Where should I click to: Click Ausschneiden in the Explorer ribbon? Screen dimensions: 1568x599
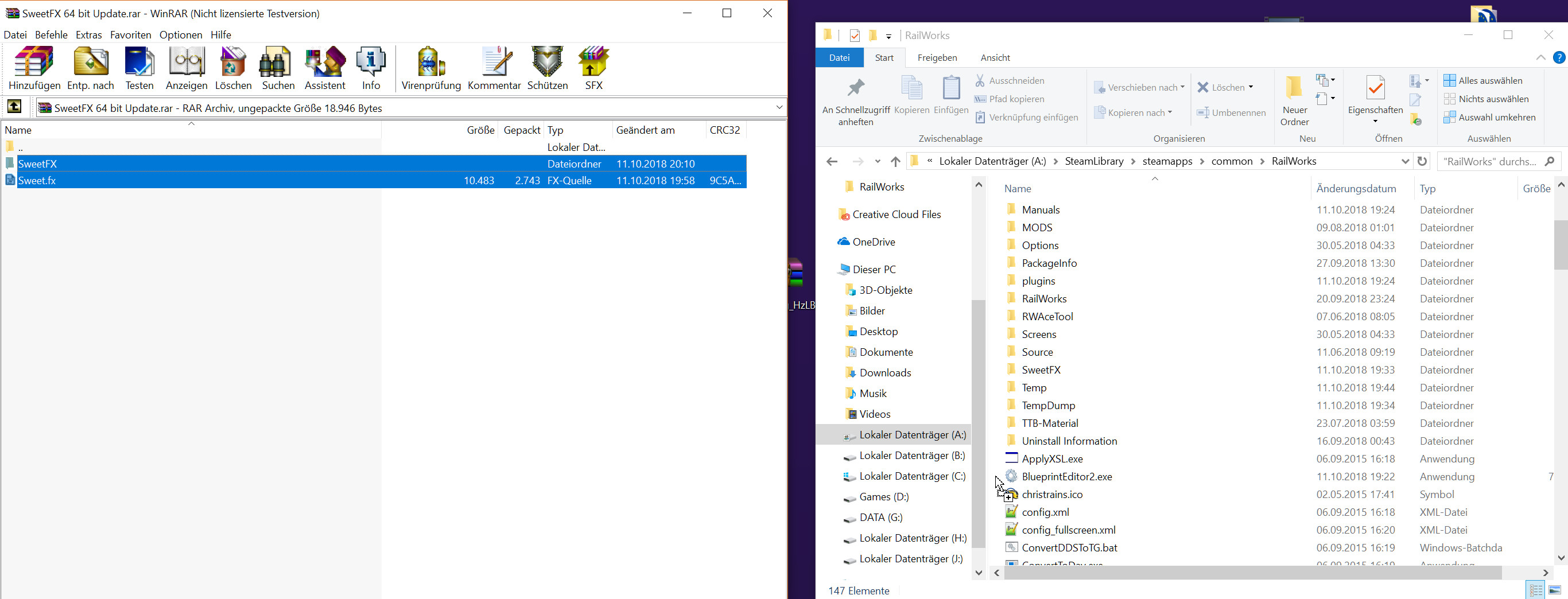(1009, 80)
